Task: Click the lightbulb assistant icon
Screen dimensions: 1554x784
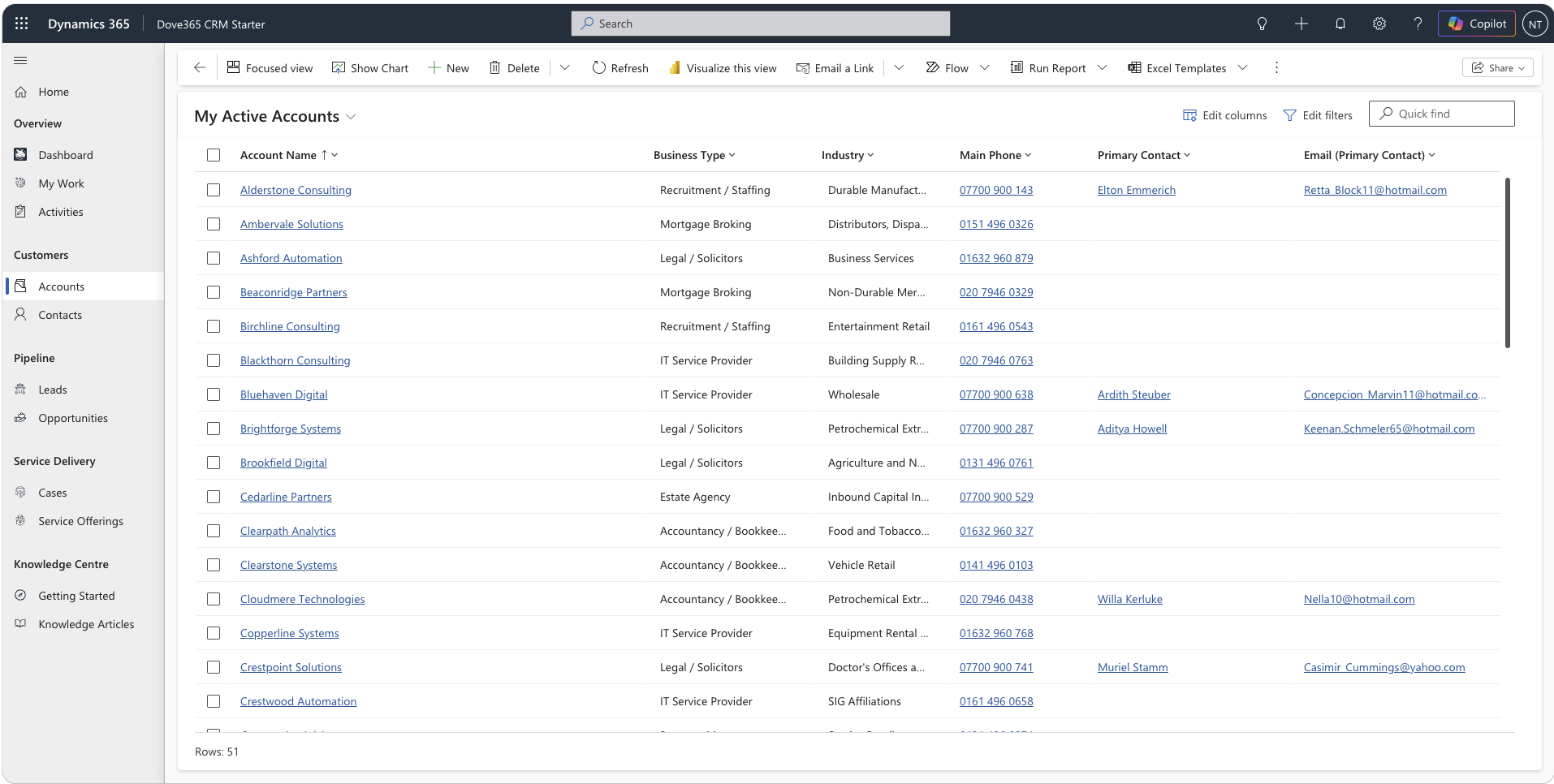Action: [x=1262, y=24]
